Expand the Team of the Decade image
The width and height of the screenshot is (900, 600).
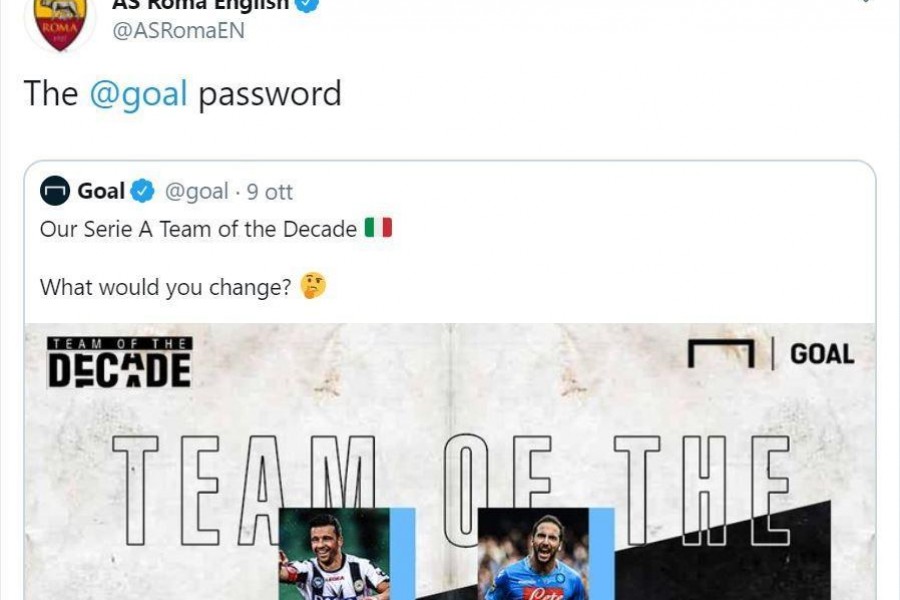[x=450, y=462]
